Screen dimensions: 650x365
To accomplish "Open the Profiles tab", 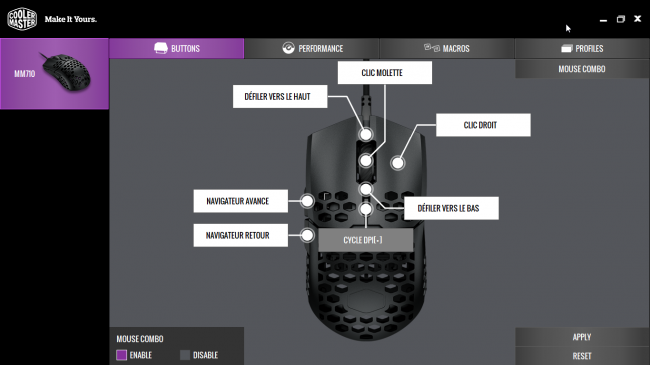I will click(582, 49).
